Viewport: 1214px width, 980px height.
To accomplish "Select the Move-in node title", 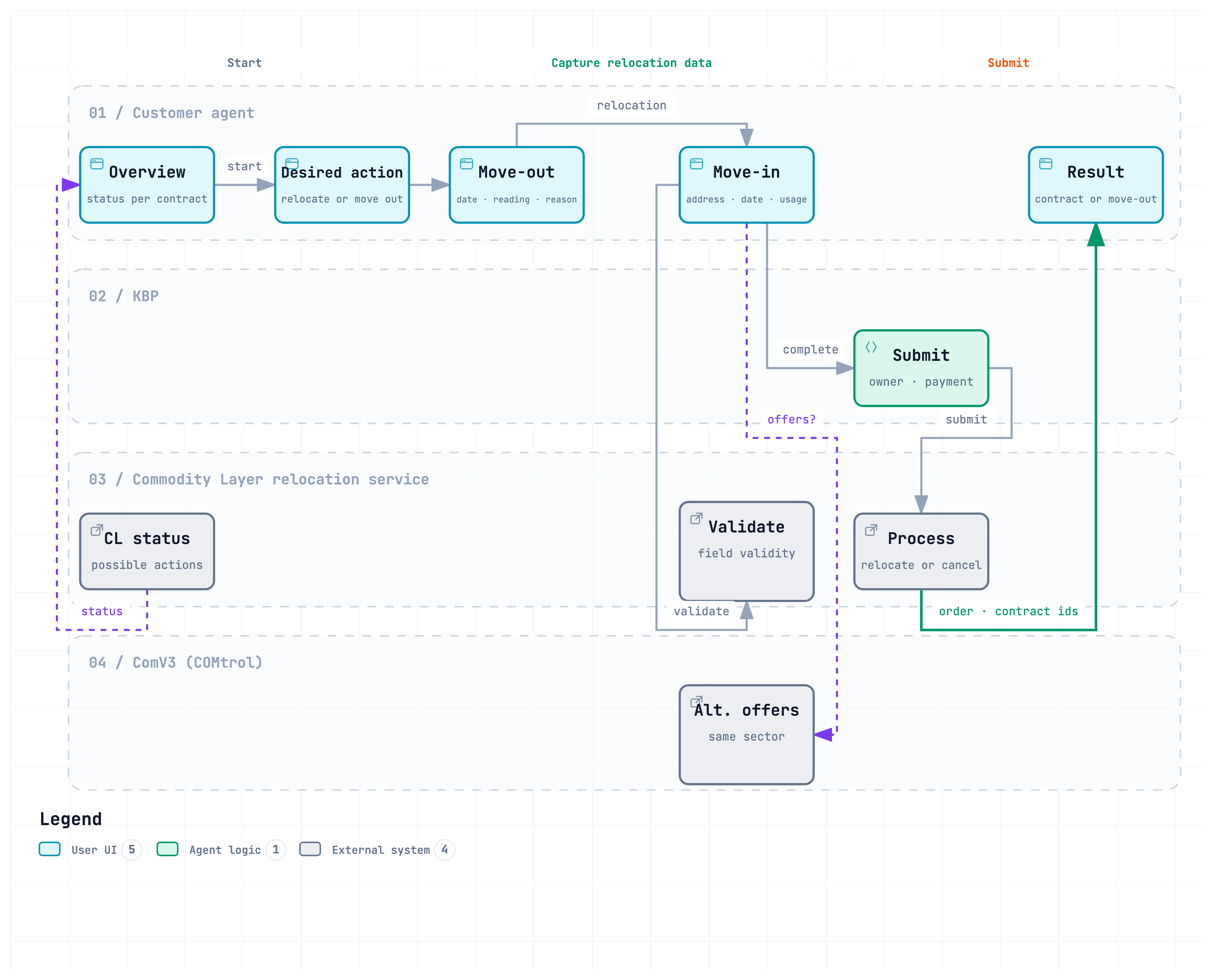I will 747,172.
